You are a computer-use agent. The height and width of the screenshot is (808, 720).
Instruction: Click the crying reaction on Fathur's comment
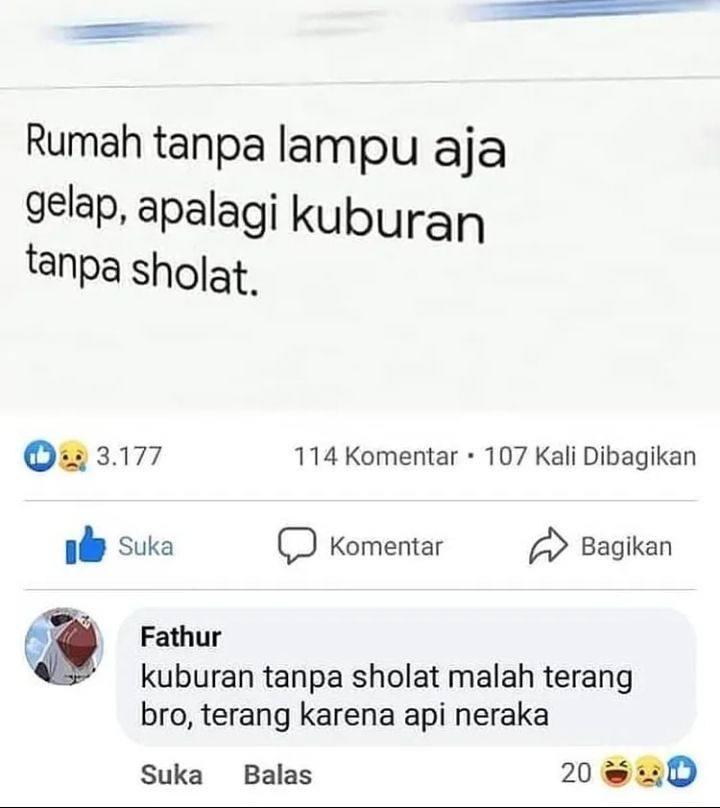pos(649,773)
